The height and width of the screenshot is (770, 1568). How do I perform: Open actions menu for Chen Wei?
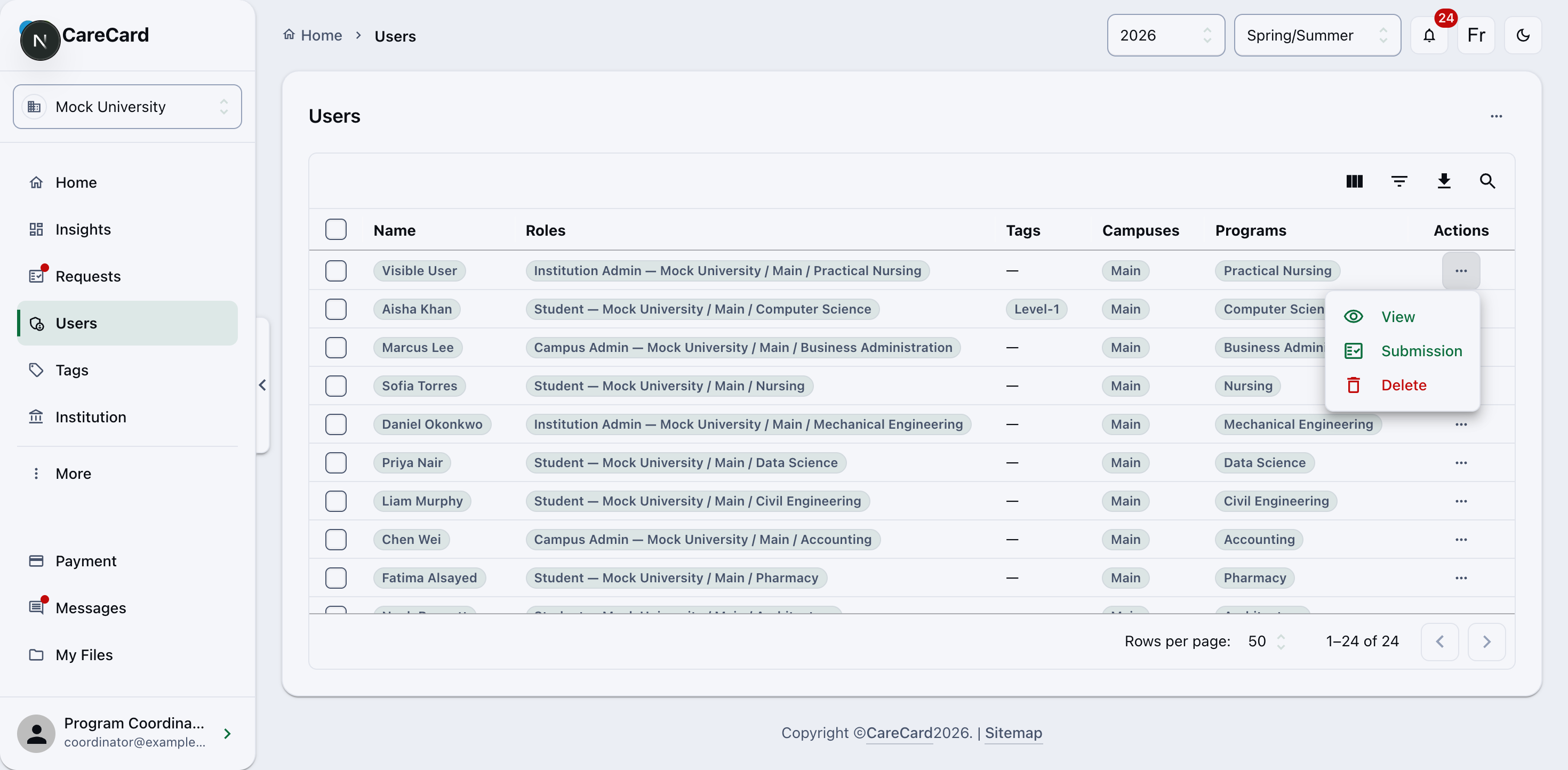point(1461,539)
